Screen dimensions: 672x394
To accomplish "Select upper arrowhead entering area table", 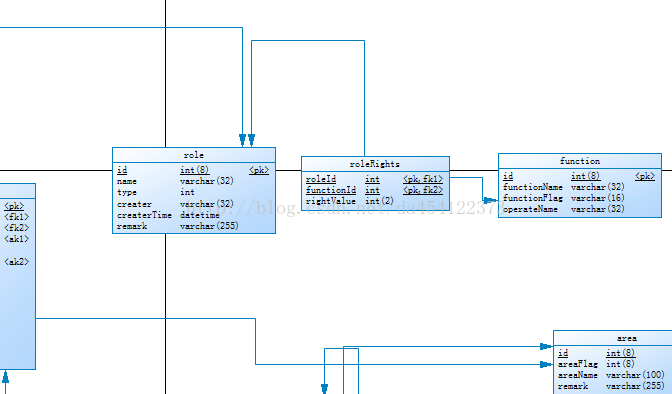I will point(546,346).
